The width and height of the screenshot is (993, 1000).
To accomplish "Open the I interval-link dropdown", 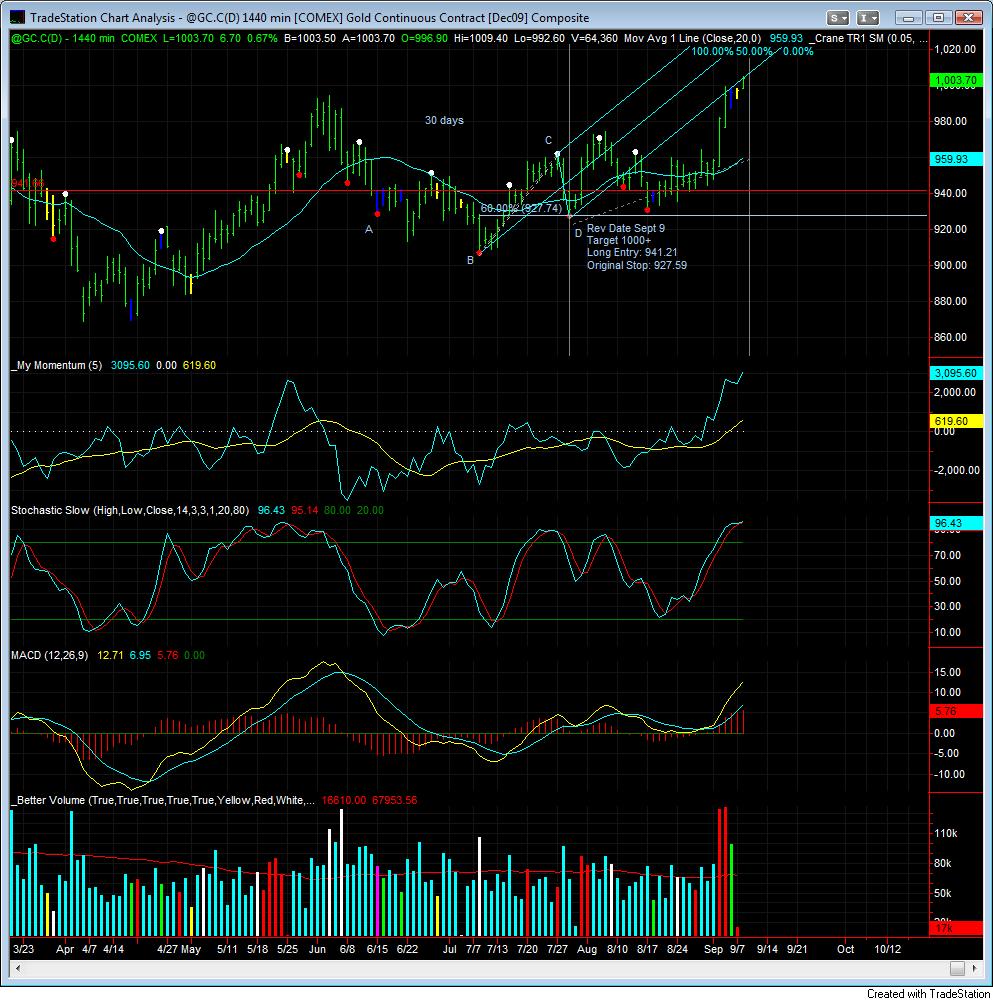I will tap(868, 18).
